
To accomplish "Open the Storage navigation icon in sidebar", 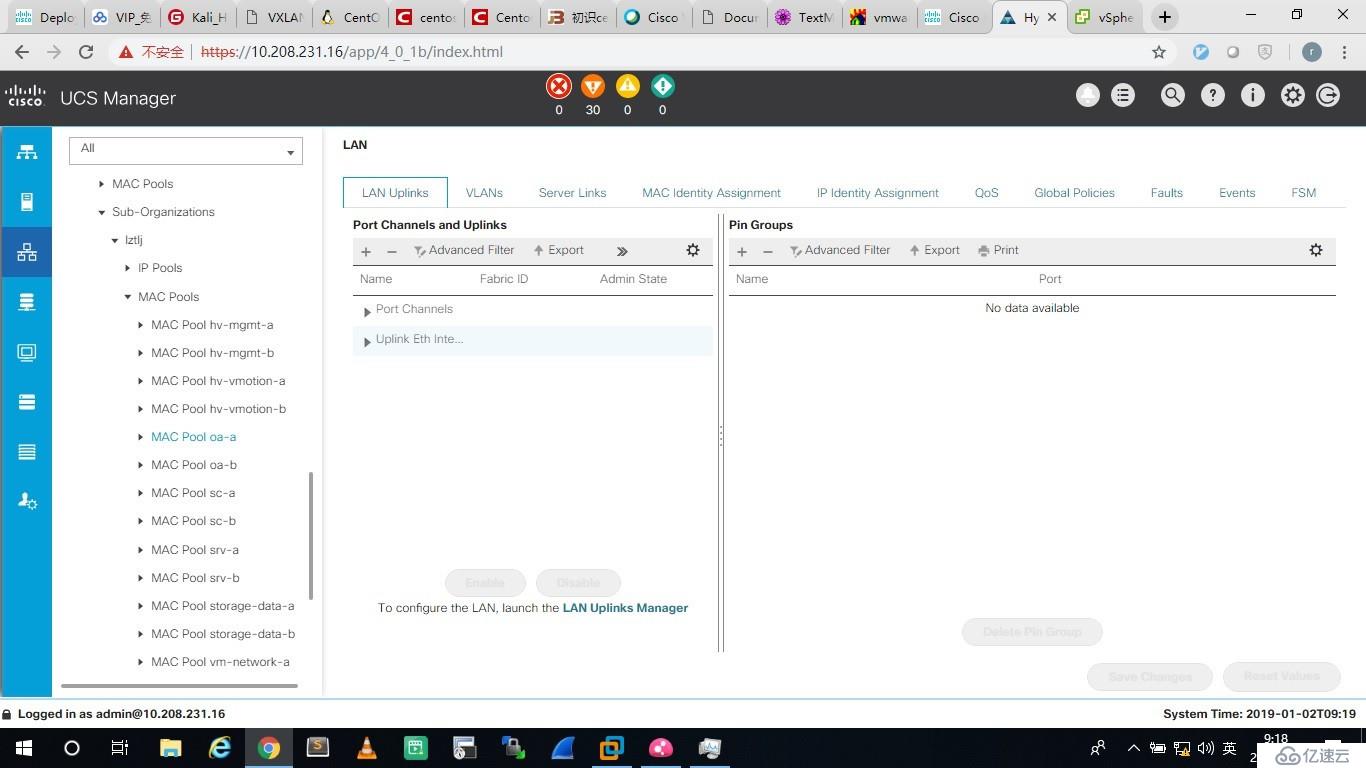I will tap(26, 402).
